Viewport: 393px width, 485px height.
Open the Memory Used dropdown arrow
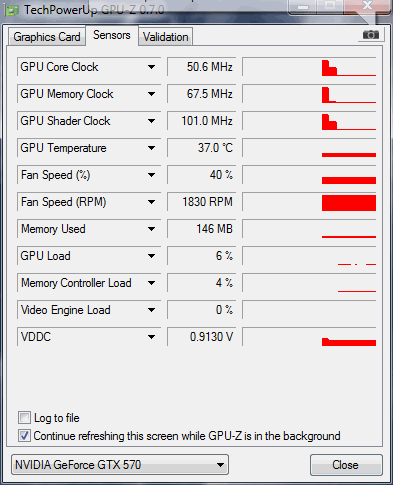152,229
